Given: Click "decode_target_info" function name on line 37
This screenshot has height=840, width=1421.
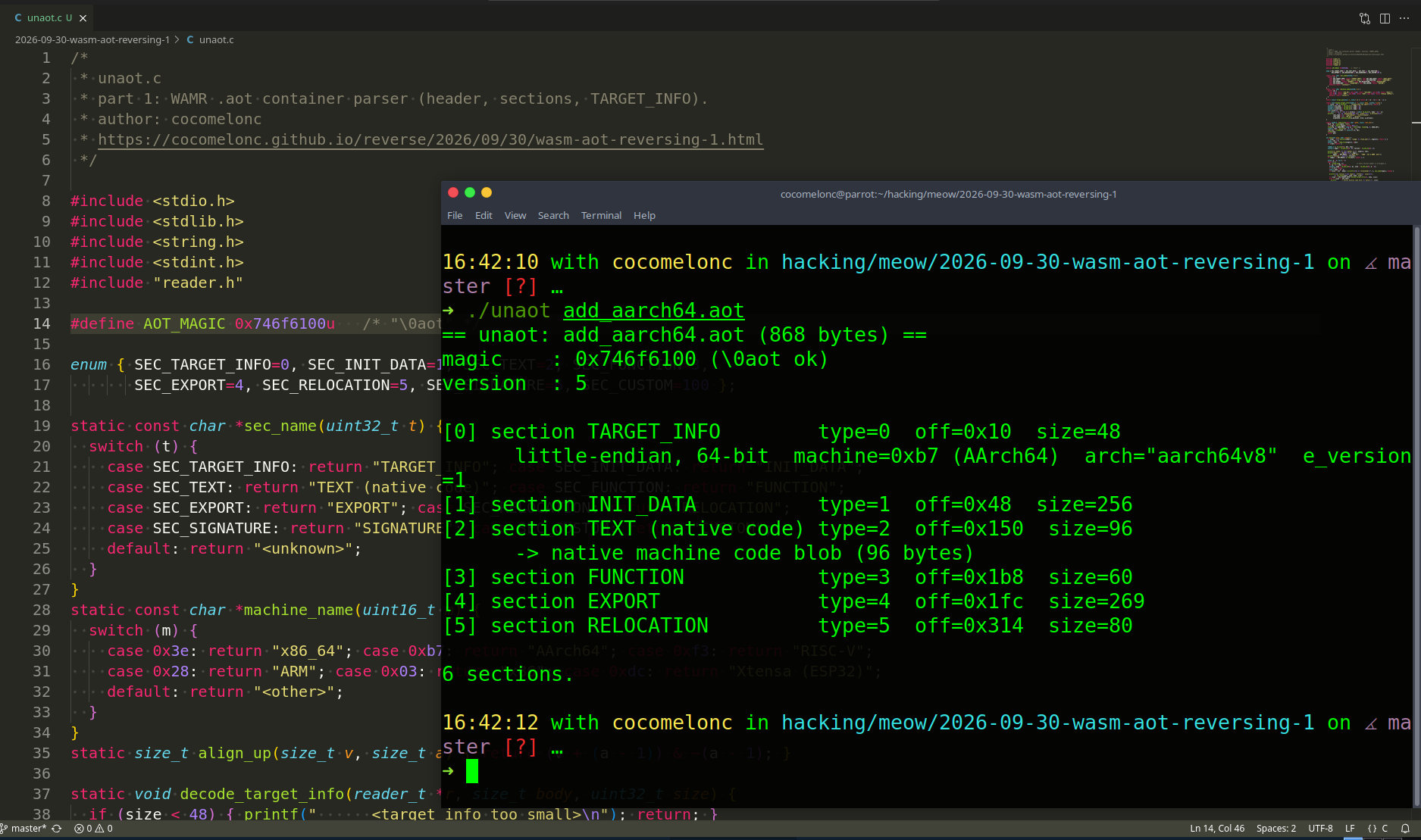Looking at the screenshot, I should pos(262,794).
